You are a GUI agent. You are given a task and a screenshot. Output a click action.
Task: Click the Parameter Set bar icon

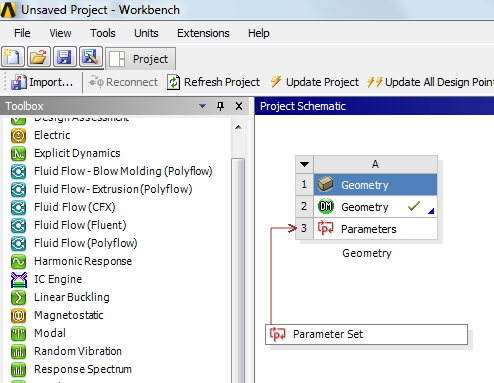pos(277,334)
